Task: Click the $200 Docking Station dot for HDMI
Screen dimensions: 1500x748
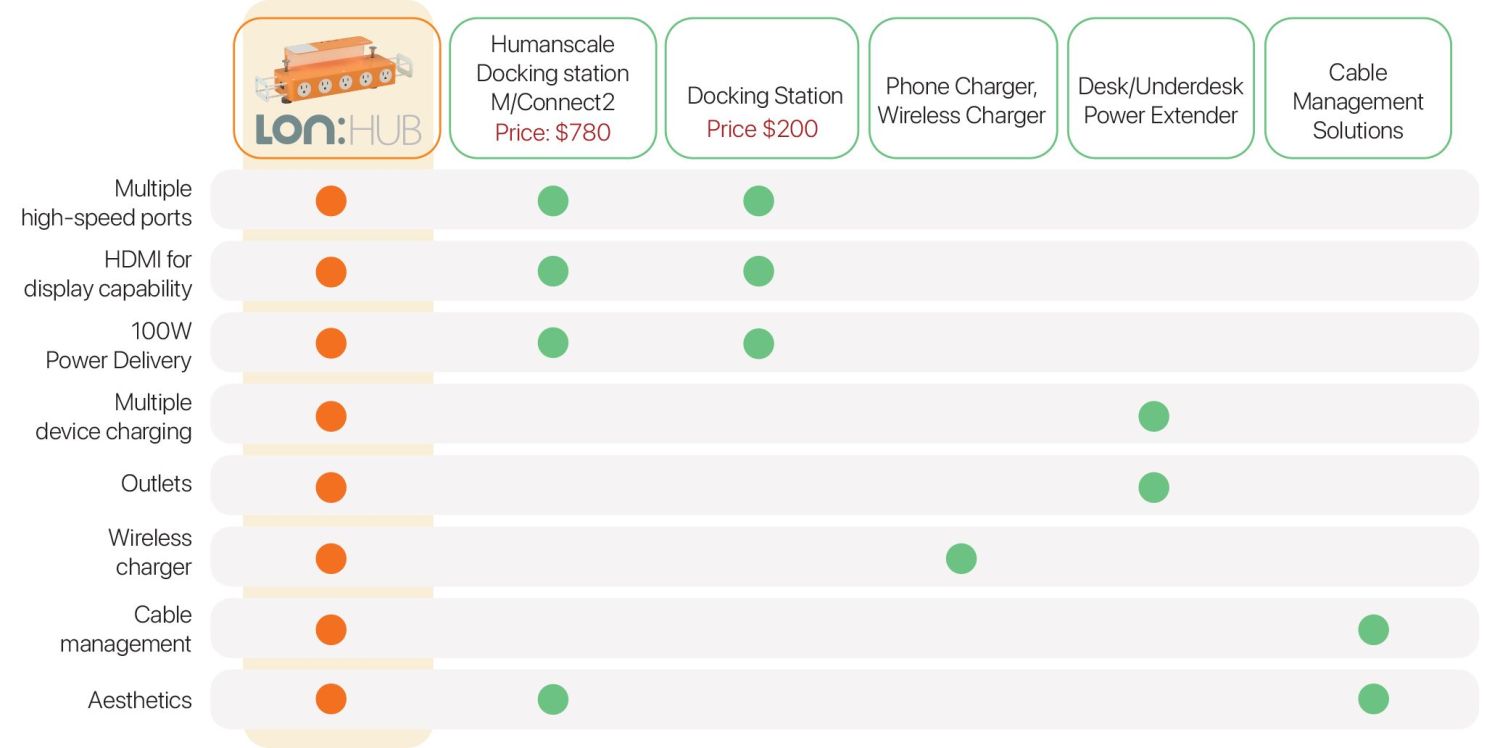Action: pos(759,272)
